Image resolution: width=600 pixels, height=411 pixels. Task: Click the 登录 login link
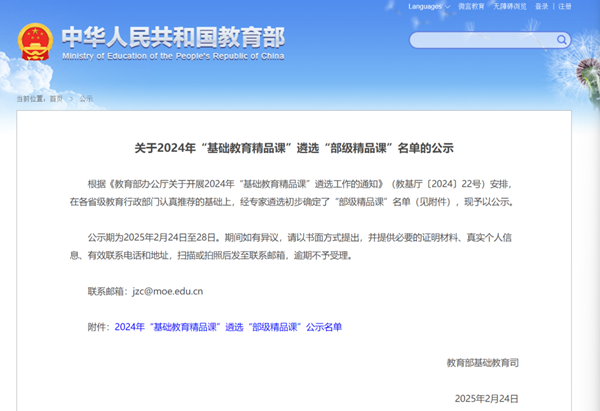click(541, 6)
